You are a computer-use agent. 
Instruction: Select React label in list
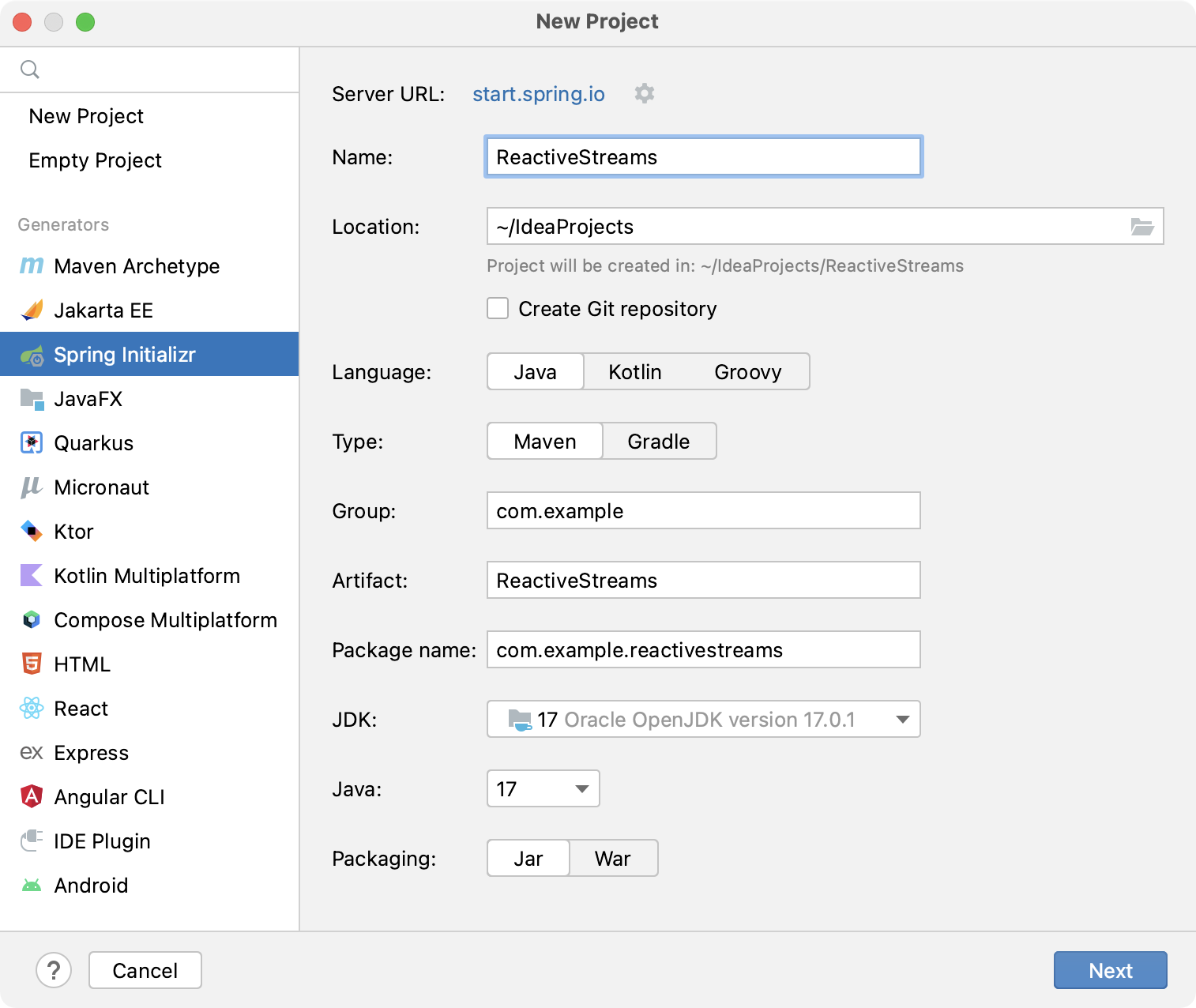click(x=81, y=709)
